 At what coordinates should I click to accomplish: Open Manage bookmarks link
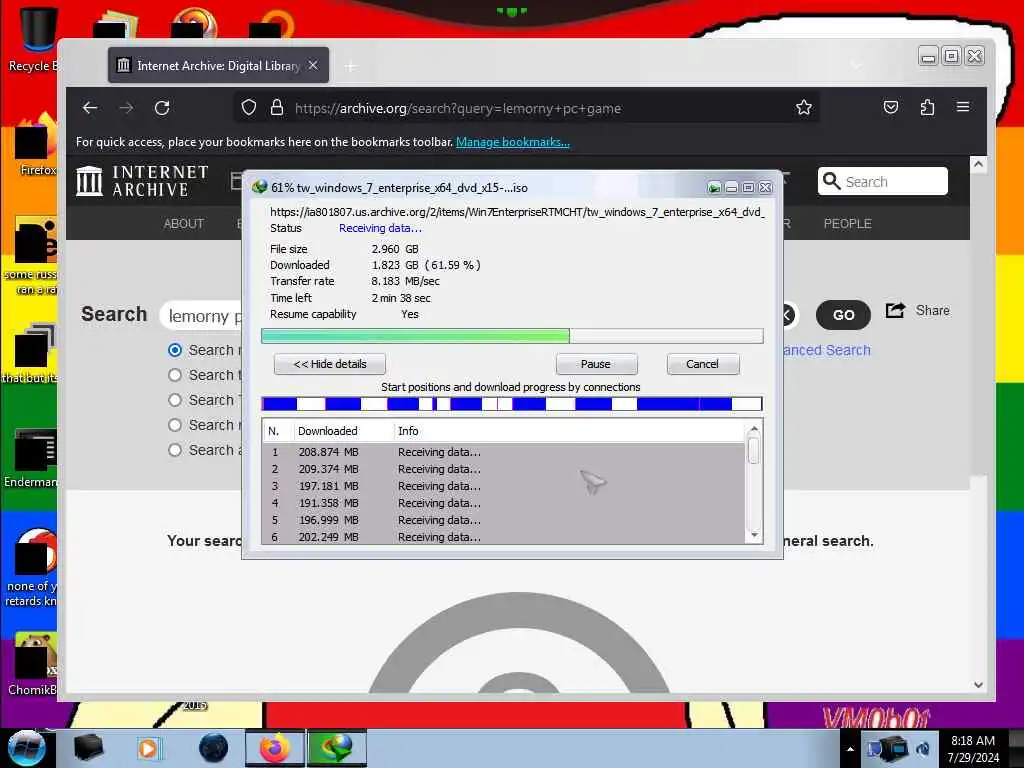tap(513, 142)
